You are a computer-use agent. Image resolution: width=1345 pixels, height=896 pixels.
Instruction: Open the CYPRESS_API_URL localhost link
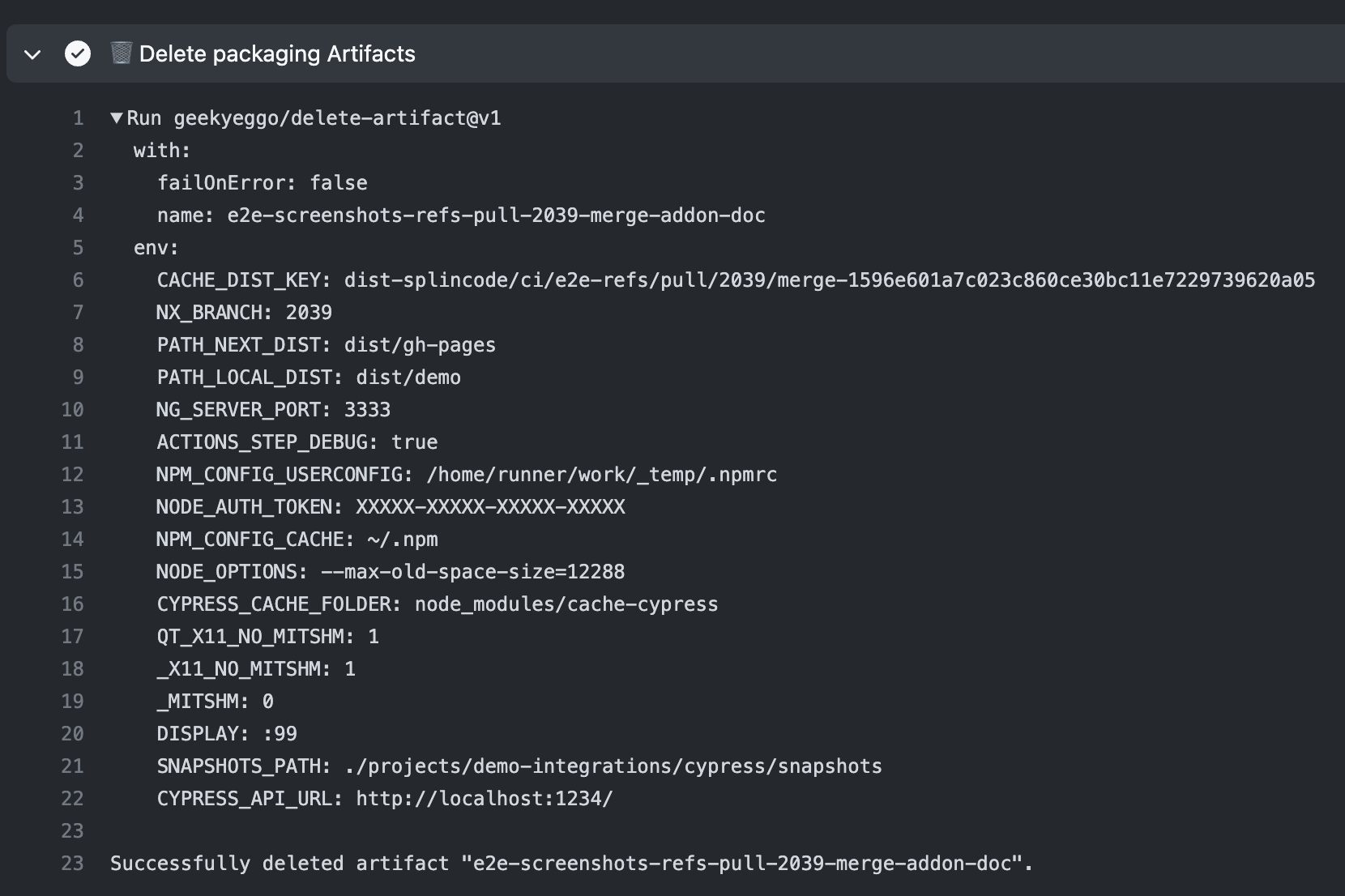click(483, 799)
